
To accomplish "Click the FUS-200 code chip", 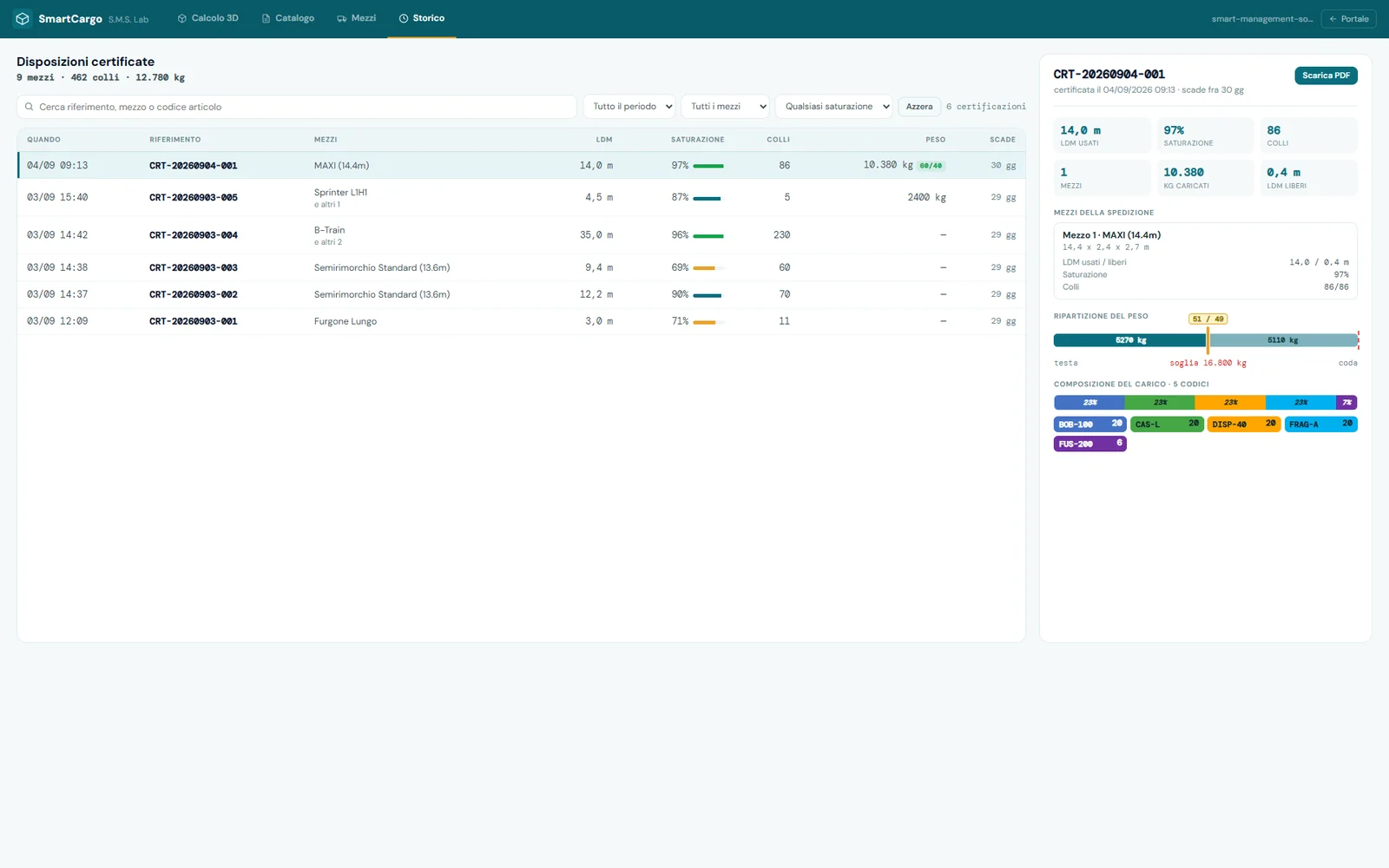I will (x=1089, y=444).
